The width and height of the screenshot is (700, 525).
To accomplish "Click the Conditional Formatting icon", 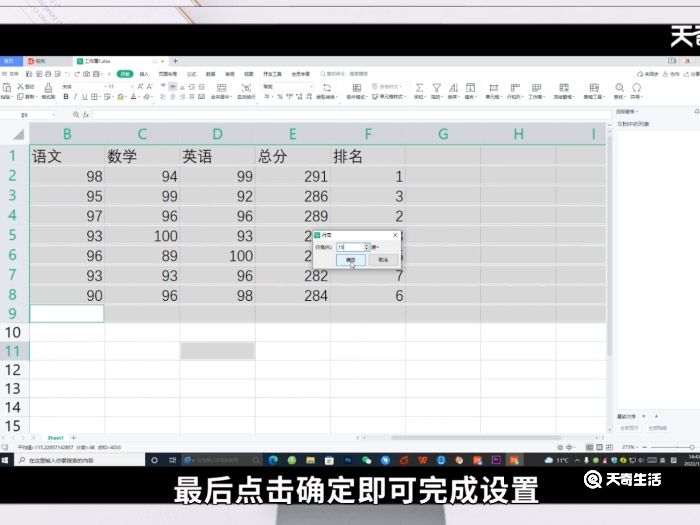I will [x=356, y=88].
